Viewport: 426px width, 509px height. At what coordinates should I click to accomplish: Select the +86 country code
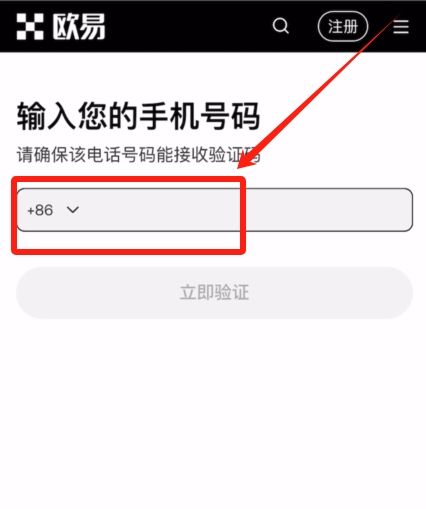coord(40,210)
